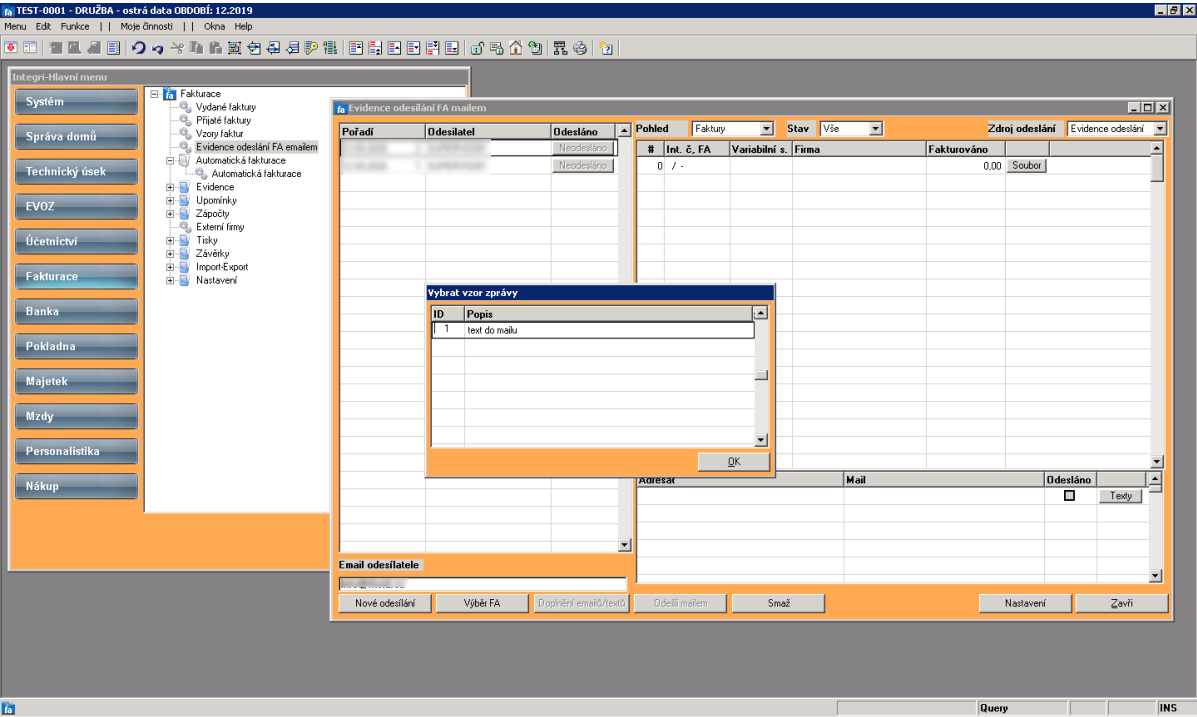Open the Help menu

[x=244, y=26]
